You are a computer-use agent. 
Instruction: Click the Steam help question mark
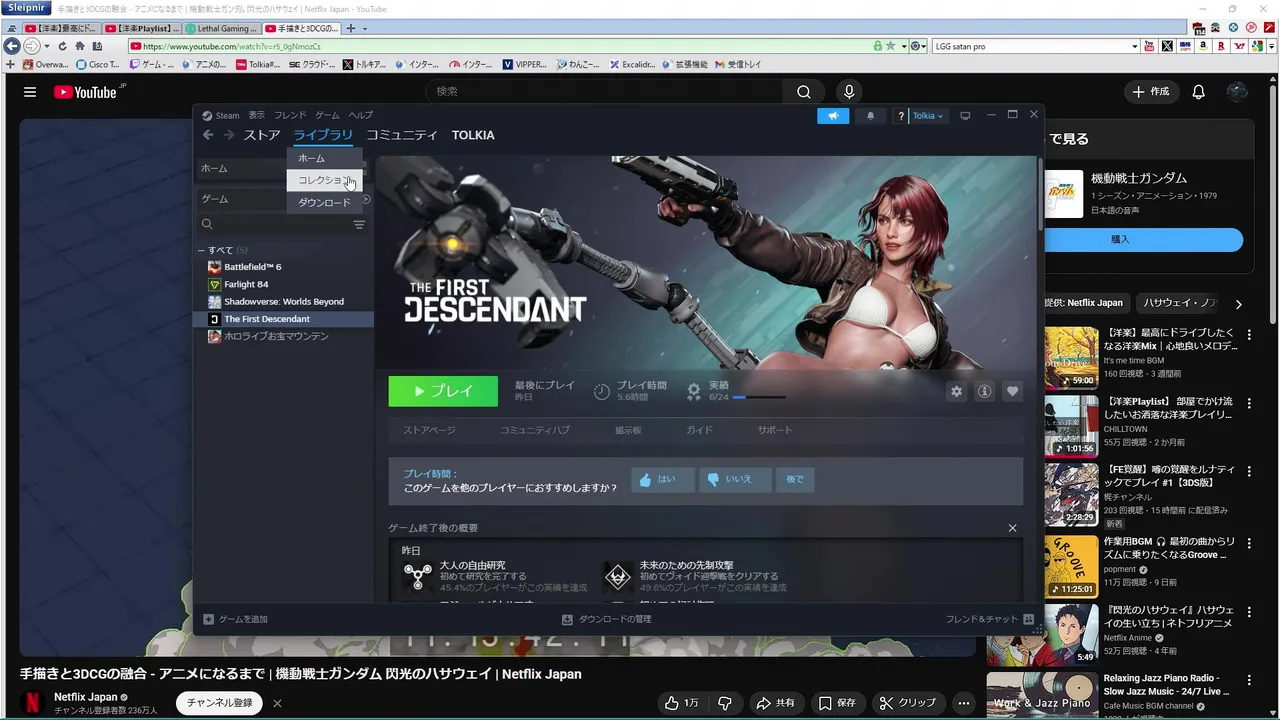901,116
